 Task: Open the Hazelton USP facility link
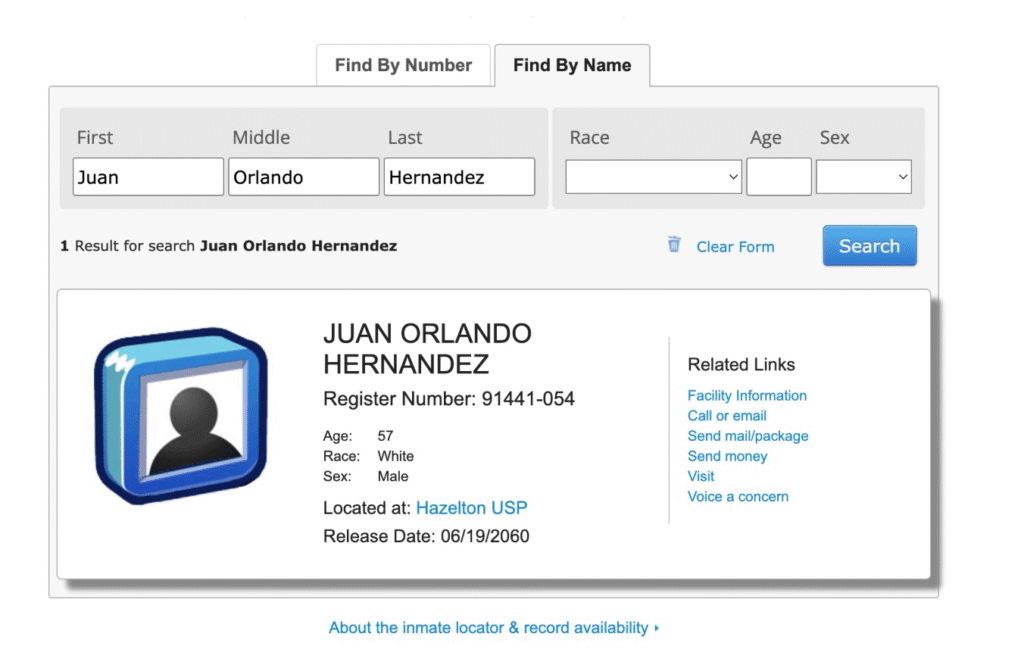tap(471, 508)
